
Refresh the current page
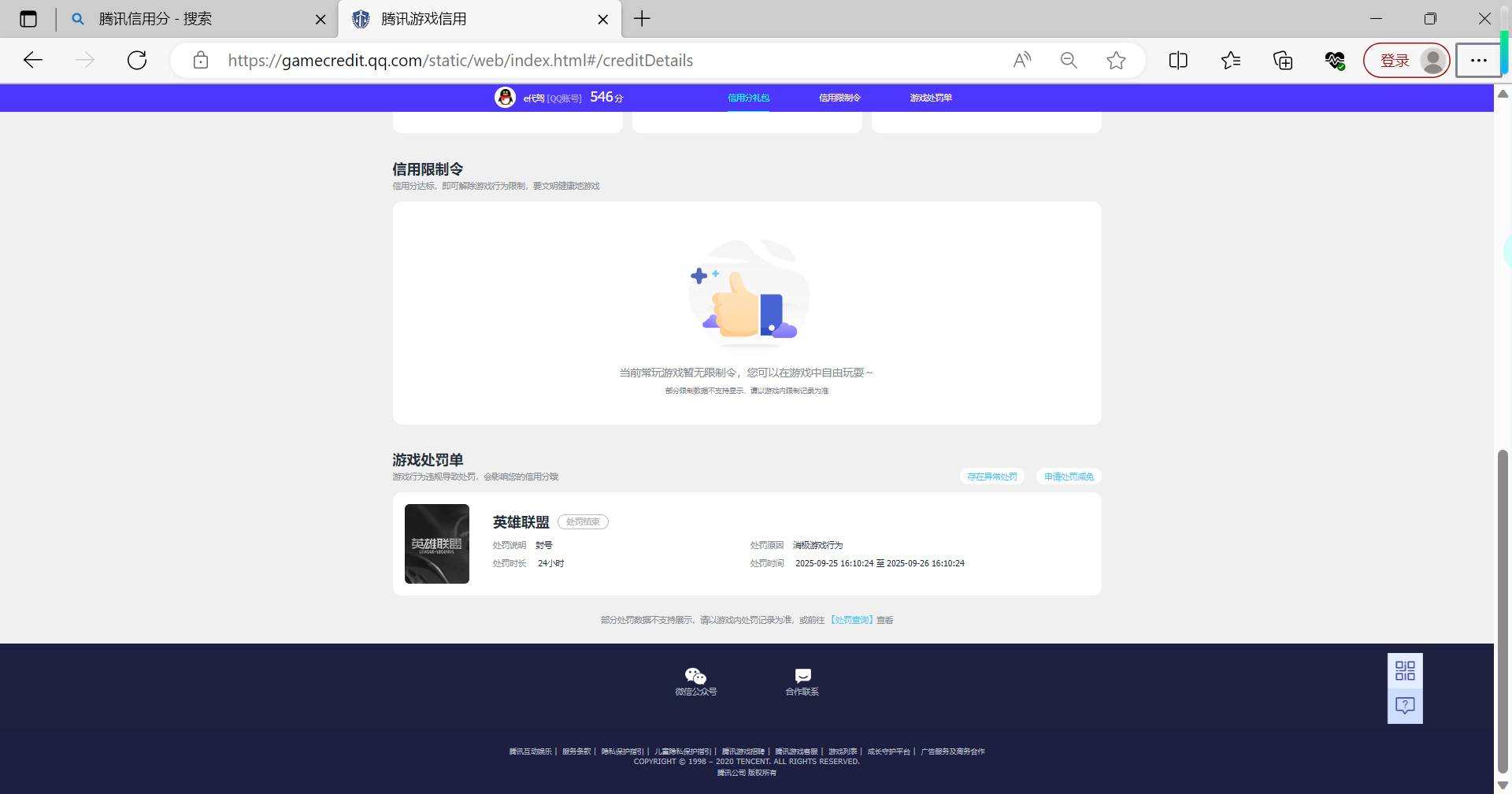[137, 60]
